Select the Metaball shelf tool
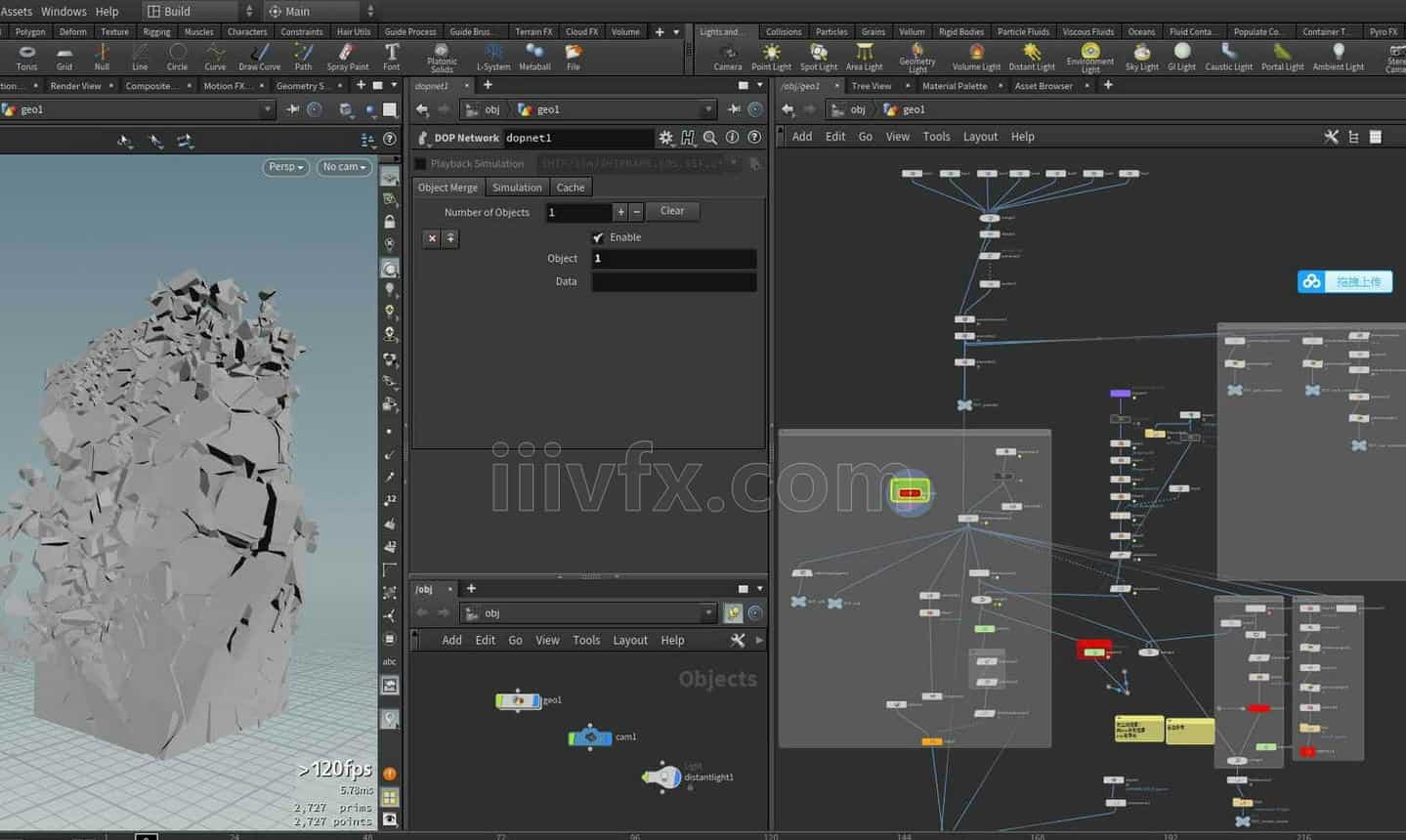Screen dimensions: 1406x840 coord(534,57)
